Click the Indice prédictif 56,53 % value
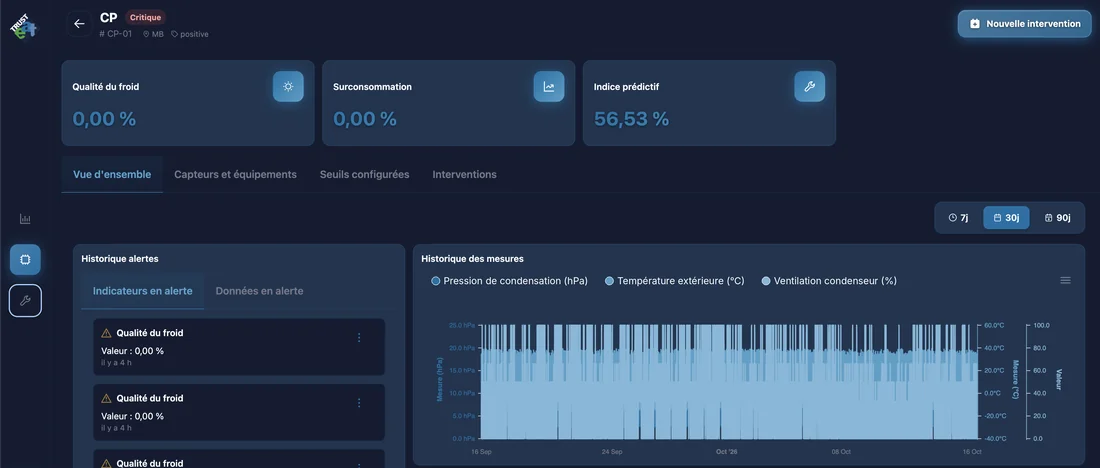 [x=631, y=119]
